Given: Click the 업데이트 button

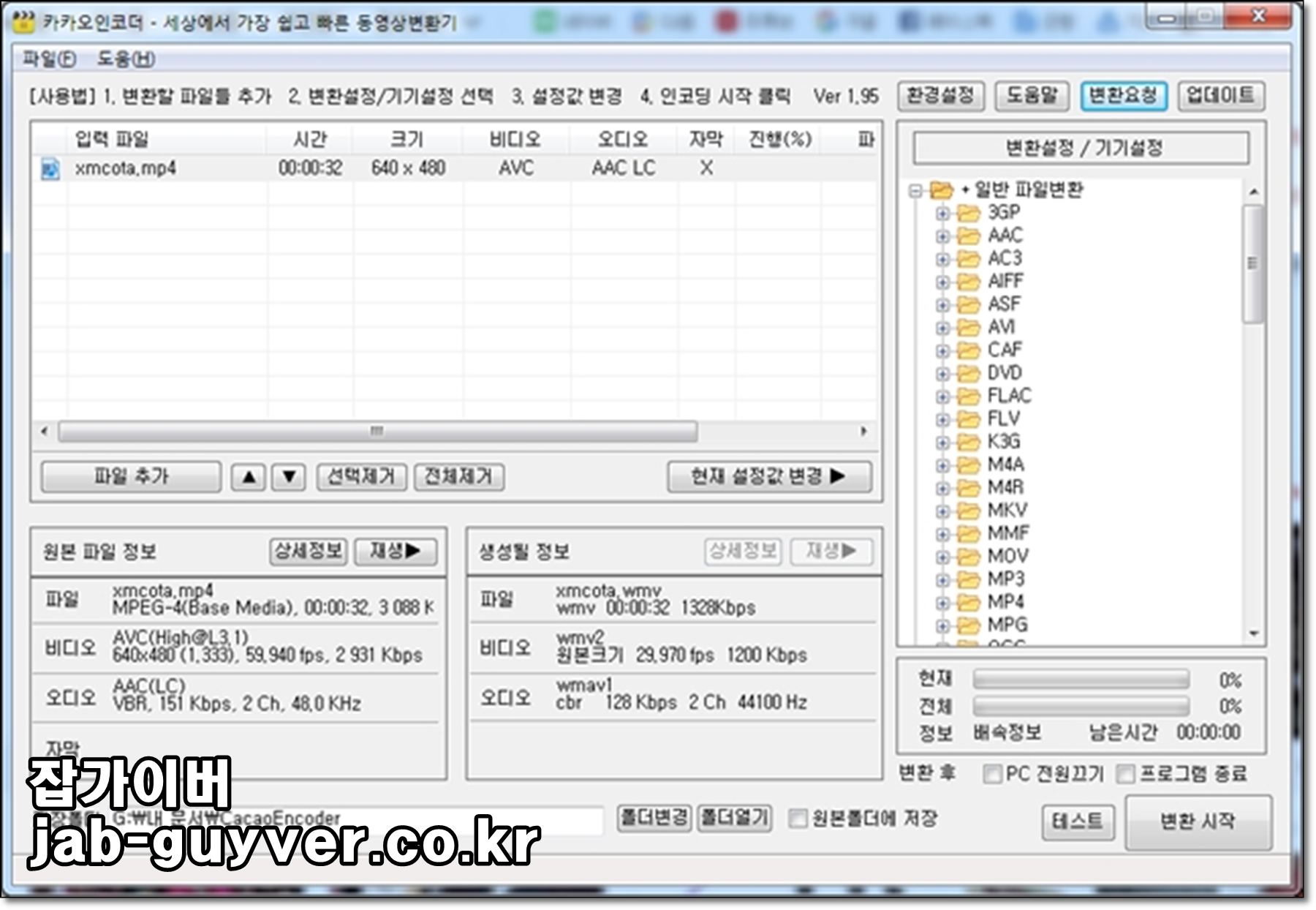Looking at the screenshot, I should point(1220,96).
